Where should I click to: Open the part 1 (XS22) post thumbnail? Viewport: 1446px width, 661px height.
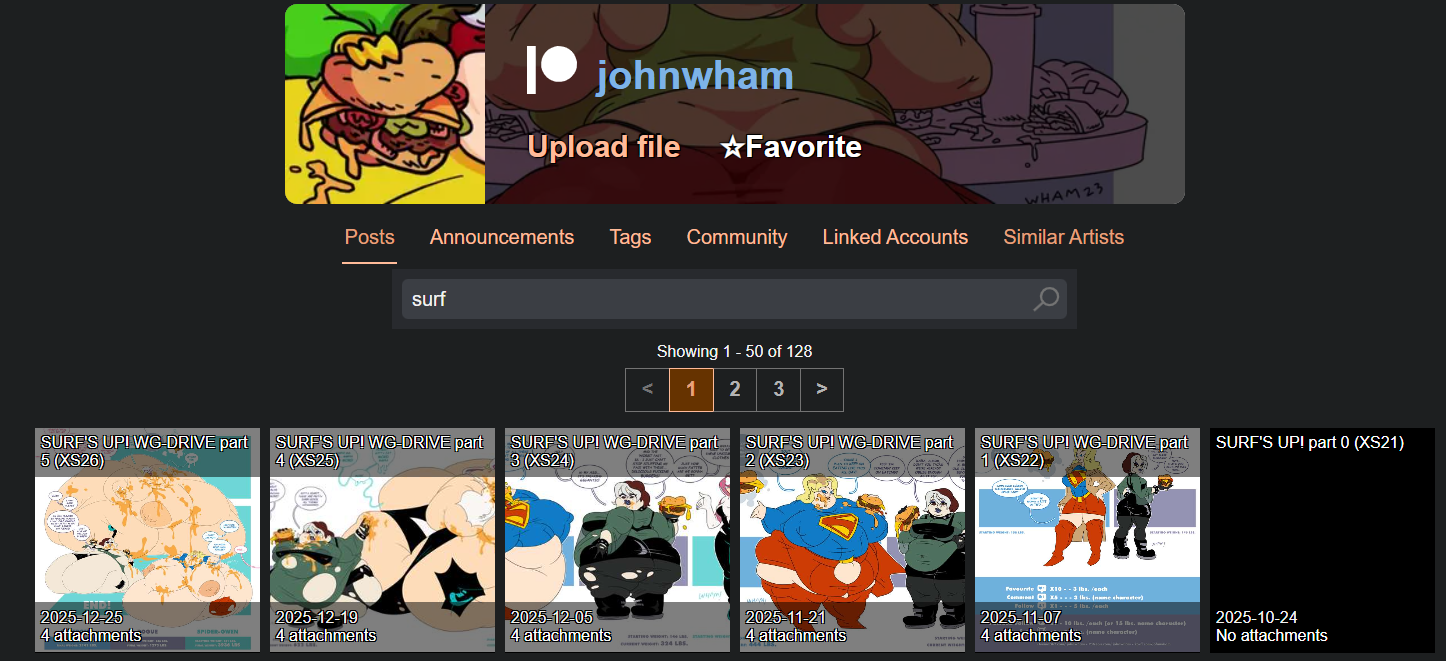(x=1087, y=540)
